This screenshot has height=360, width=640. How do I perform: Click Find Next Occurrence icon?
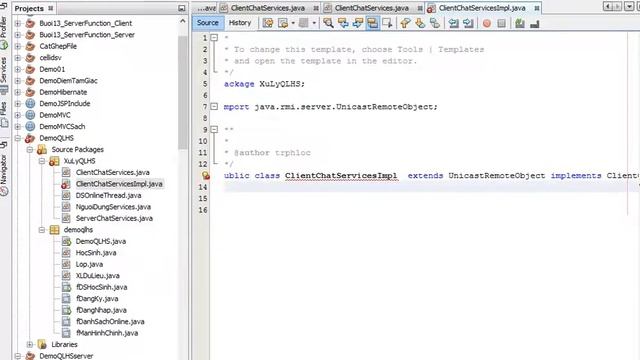coord(358,23)
